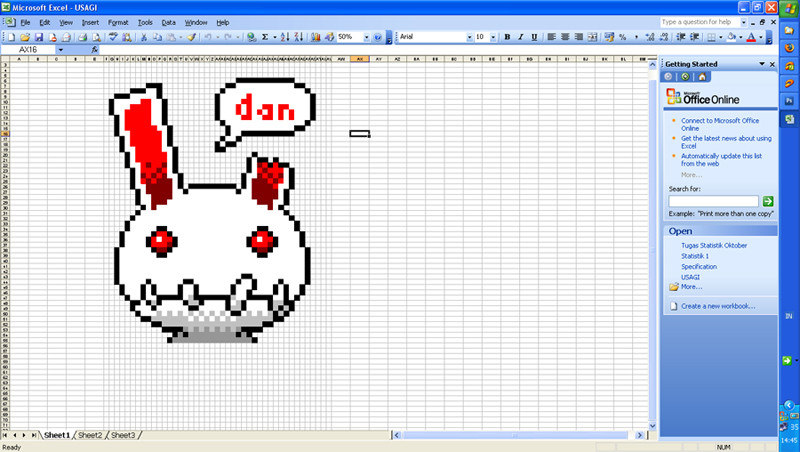Screen dimensions: 800x452
Task: Select the Format Painter brush icon
Action: [x=191, y=37]
